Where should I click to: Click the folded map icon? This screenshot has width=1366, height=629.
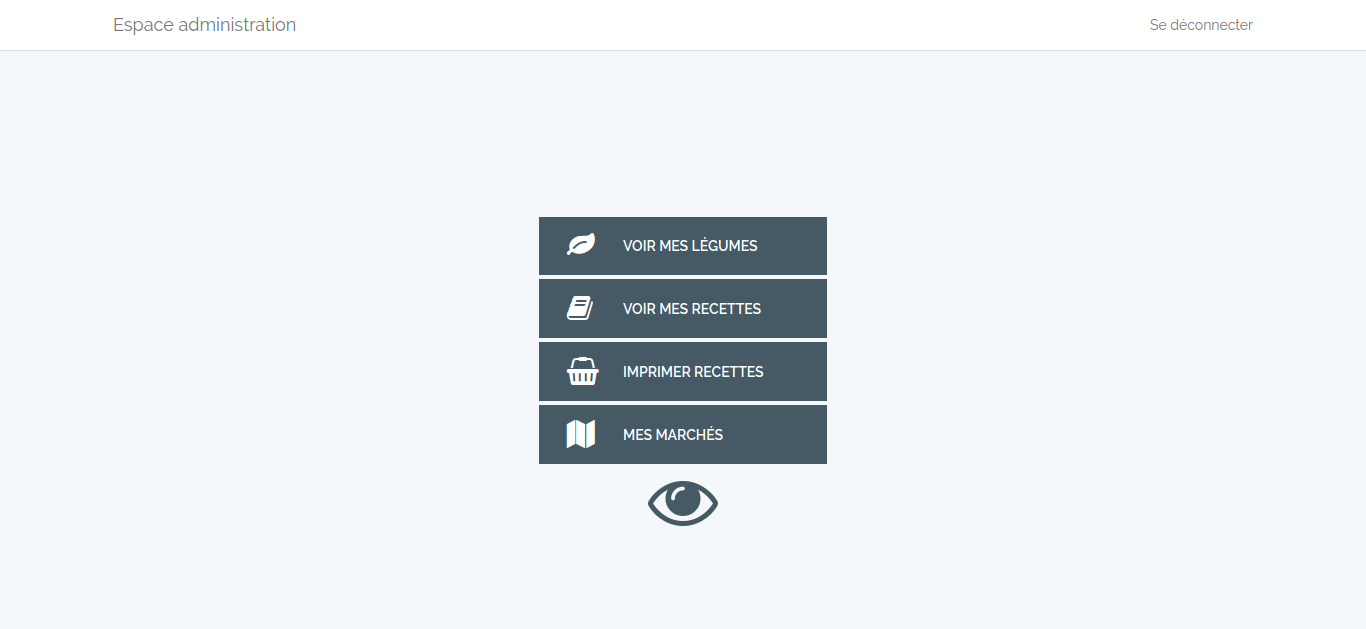tap(581, 434)
